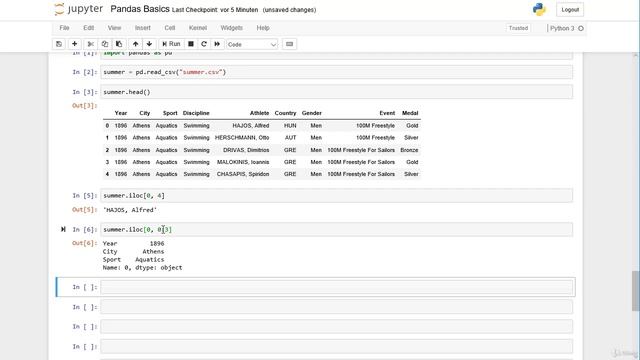Click the Bronze medal cell
This screenshot has height=360, width=640.
(x=409, y=150)
